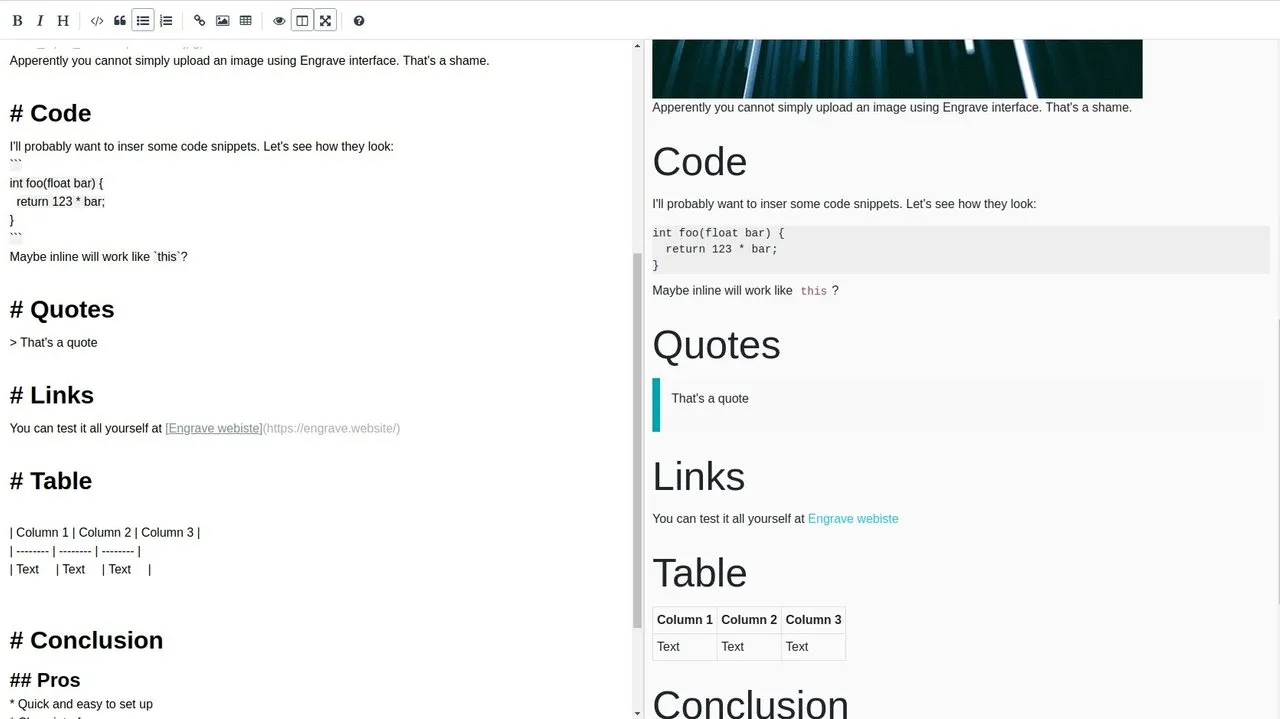
Task: Click the 'Links' heading in preview
Action: tap(699, 477)
